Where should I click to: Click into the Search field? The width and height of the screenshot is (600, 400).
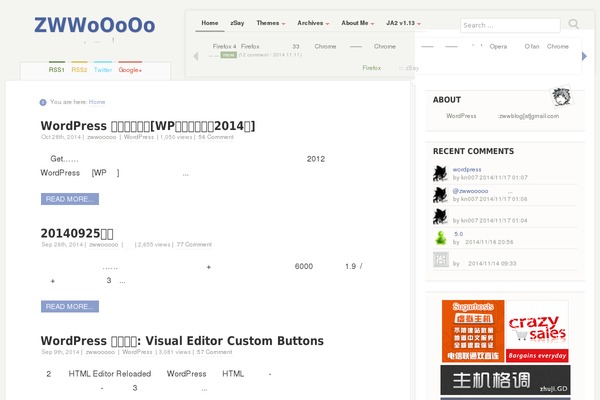510,25
